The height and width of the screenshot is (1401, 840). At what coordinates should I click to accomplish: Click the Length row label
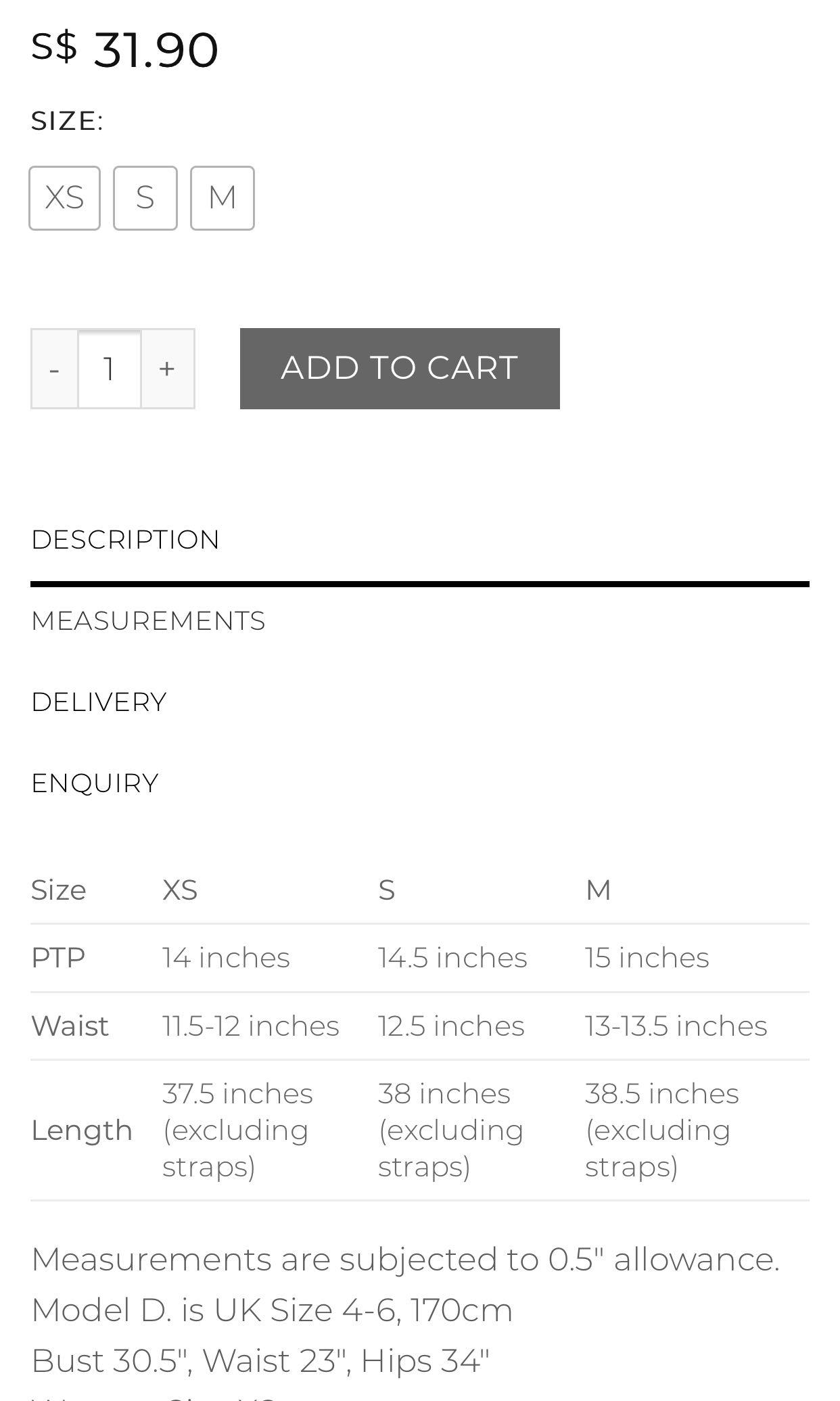81,1130
